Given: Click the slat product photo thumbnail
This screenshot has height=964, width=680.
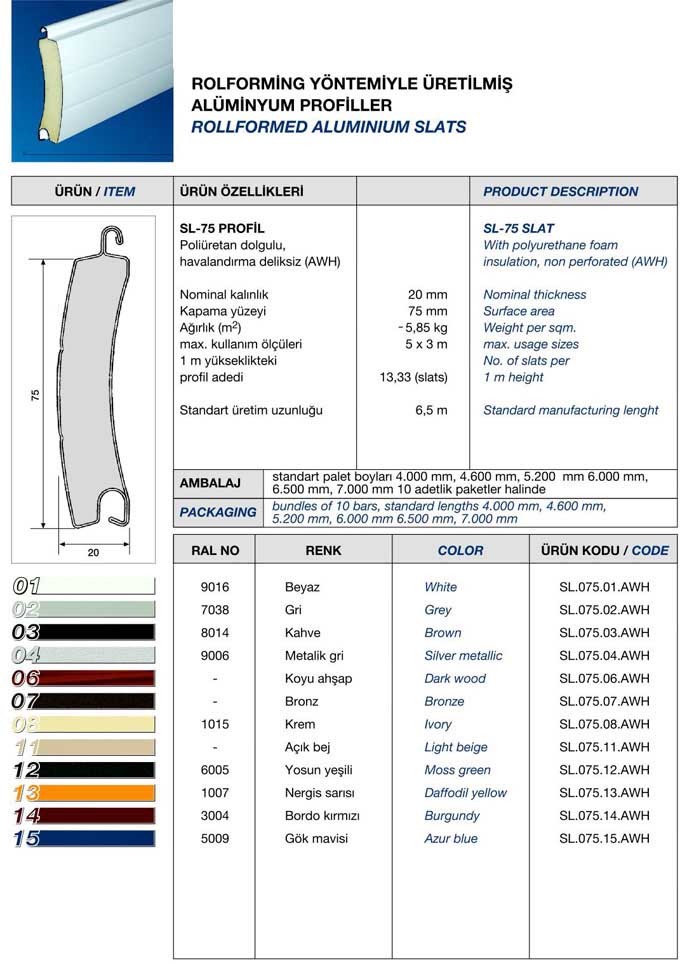Looking at the screenshot, I should click(x=92, y=80).
